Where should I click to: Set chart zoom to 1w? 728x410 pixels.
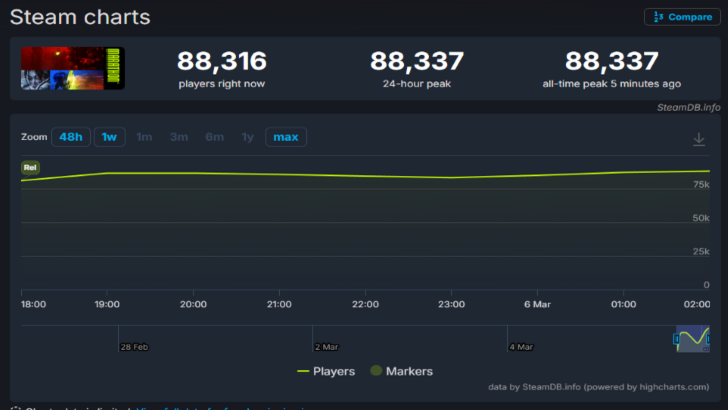[109, 137]
